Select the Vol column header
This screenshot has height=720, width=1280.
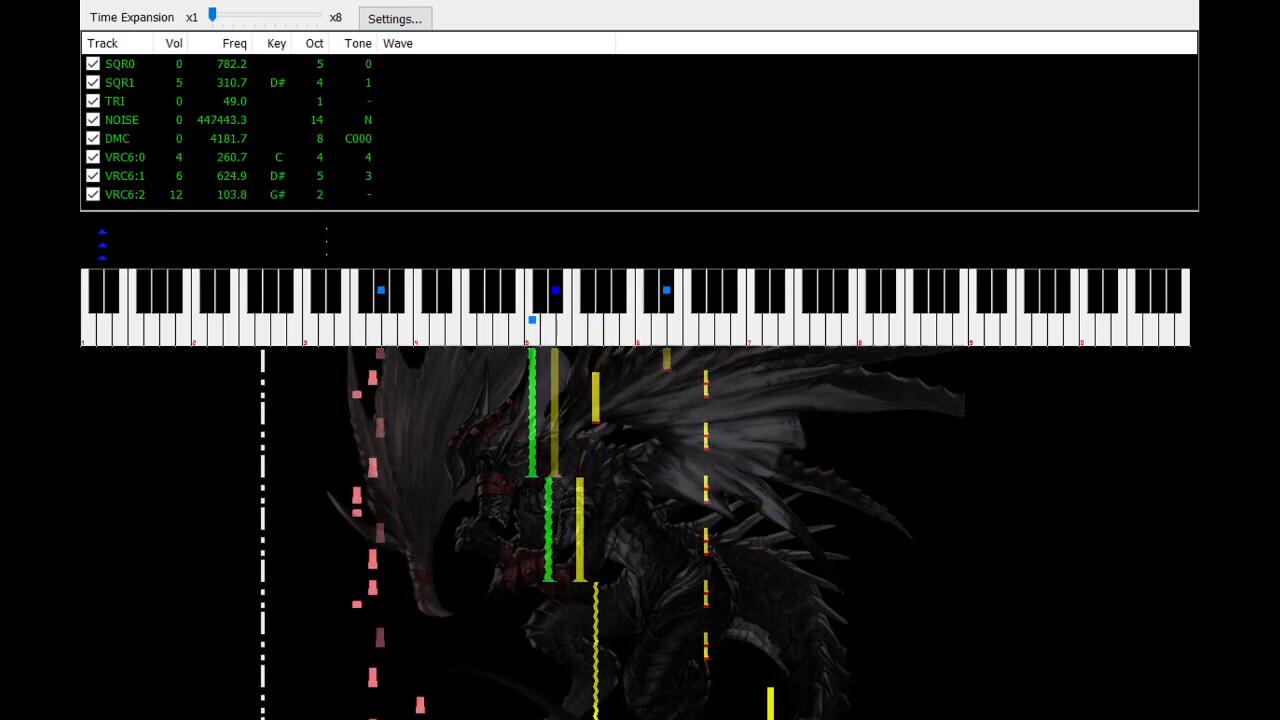174,44
